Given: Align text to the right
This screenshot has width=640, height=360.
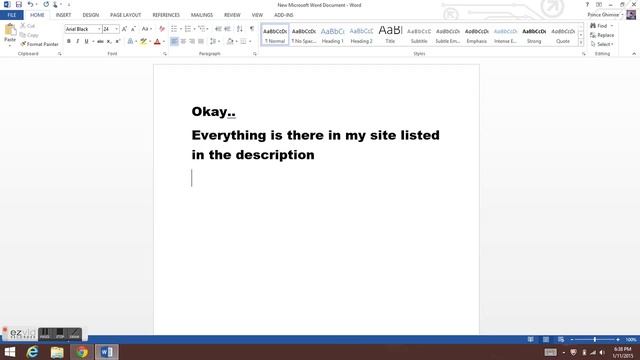Looking at the screenshot, I should [x=192, y=41].
